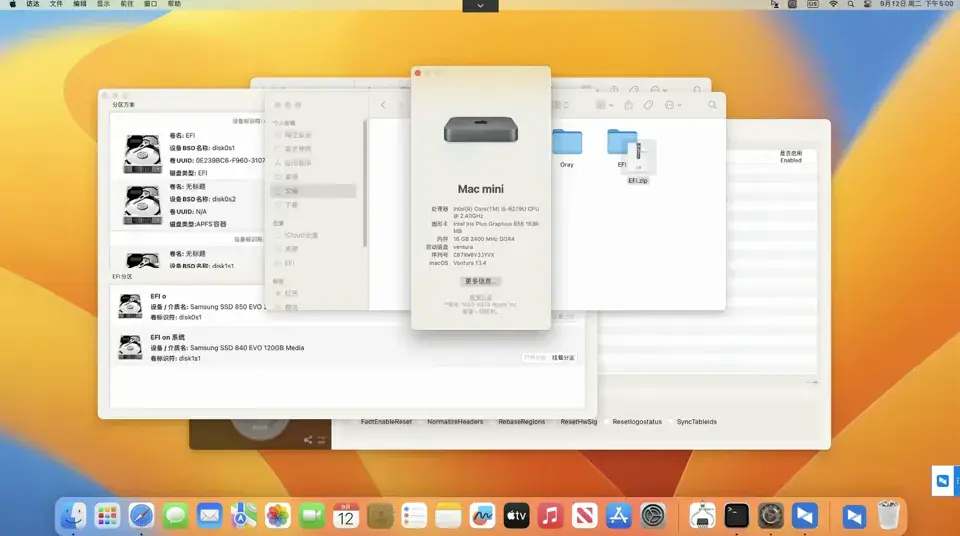
Task: Open Terminal from the Dock
Action: pyautogui.click(x=736, y=516)
